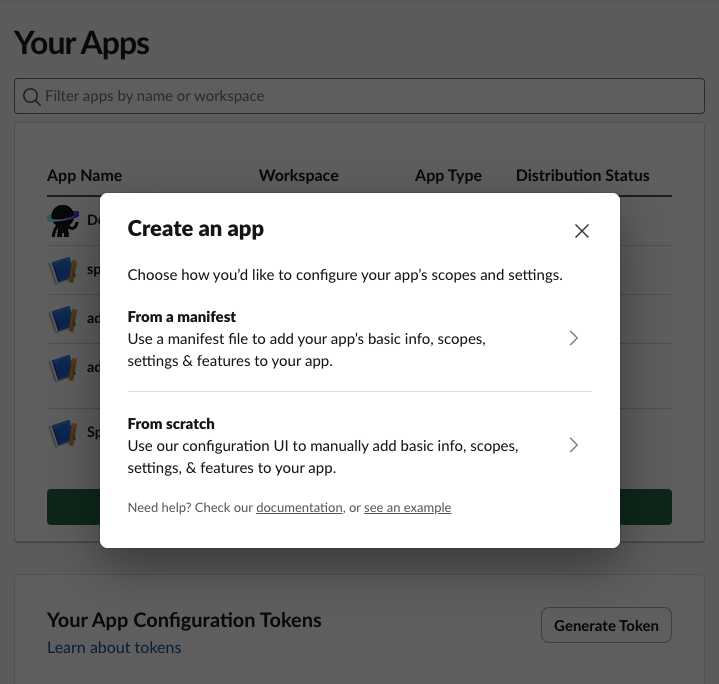Image resolution: width=719 pixels, height=684 pixels.
Task: Open the documentation link
Action: pos(299,508)
